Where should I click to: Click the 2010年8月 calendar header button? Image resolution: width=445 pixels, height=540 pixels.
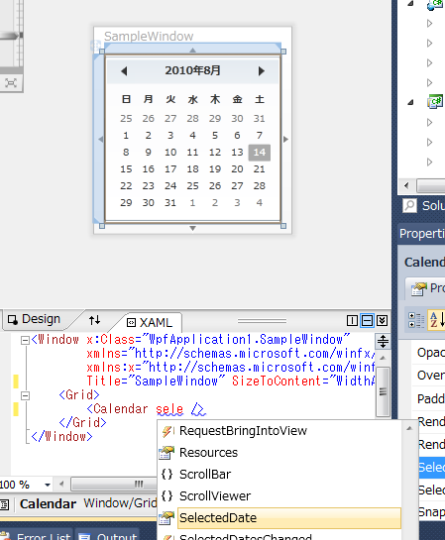pyautogui.click(x=193, y=70)
